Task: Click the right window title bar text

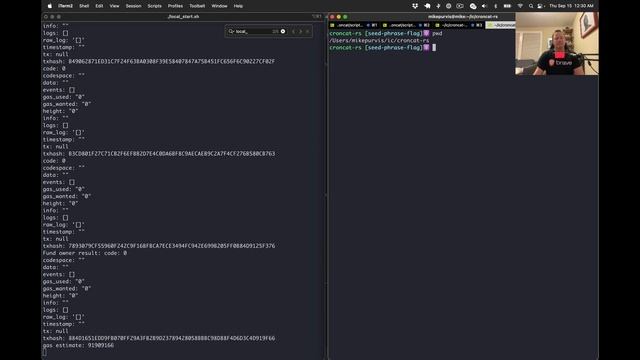Action: pos(463,17)
